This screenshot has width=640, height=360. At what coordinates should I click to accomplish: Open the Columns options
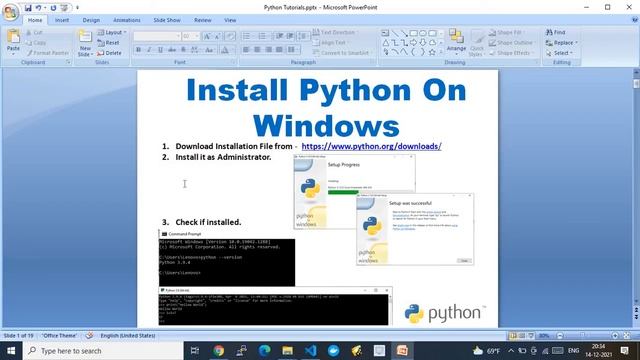292,50
